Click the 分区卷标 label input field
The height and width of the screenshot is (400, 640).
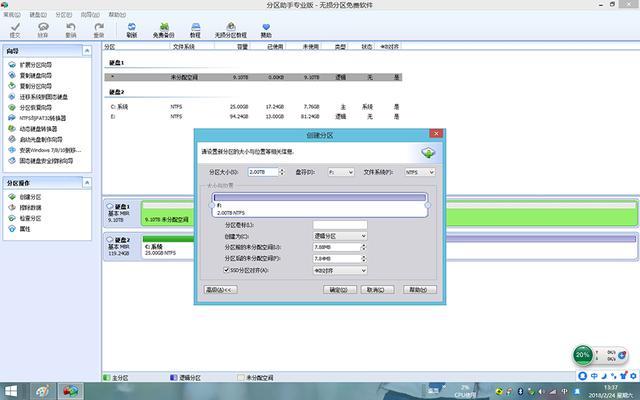339,224
